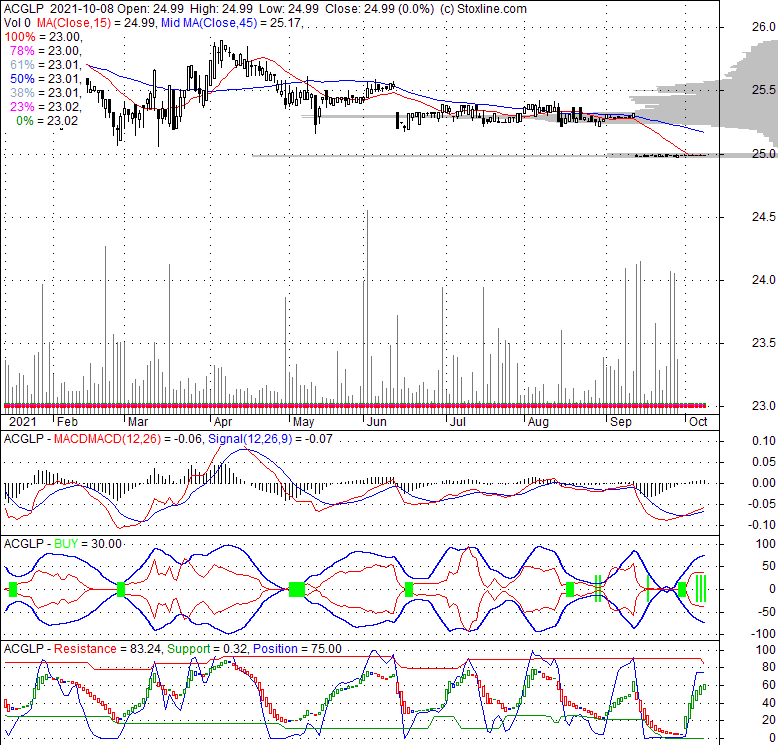Viewport: 780px width, 745px height.
Task: Click the 'May' month label
Action: [303, 422]
